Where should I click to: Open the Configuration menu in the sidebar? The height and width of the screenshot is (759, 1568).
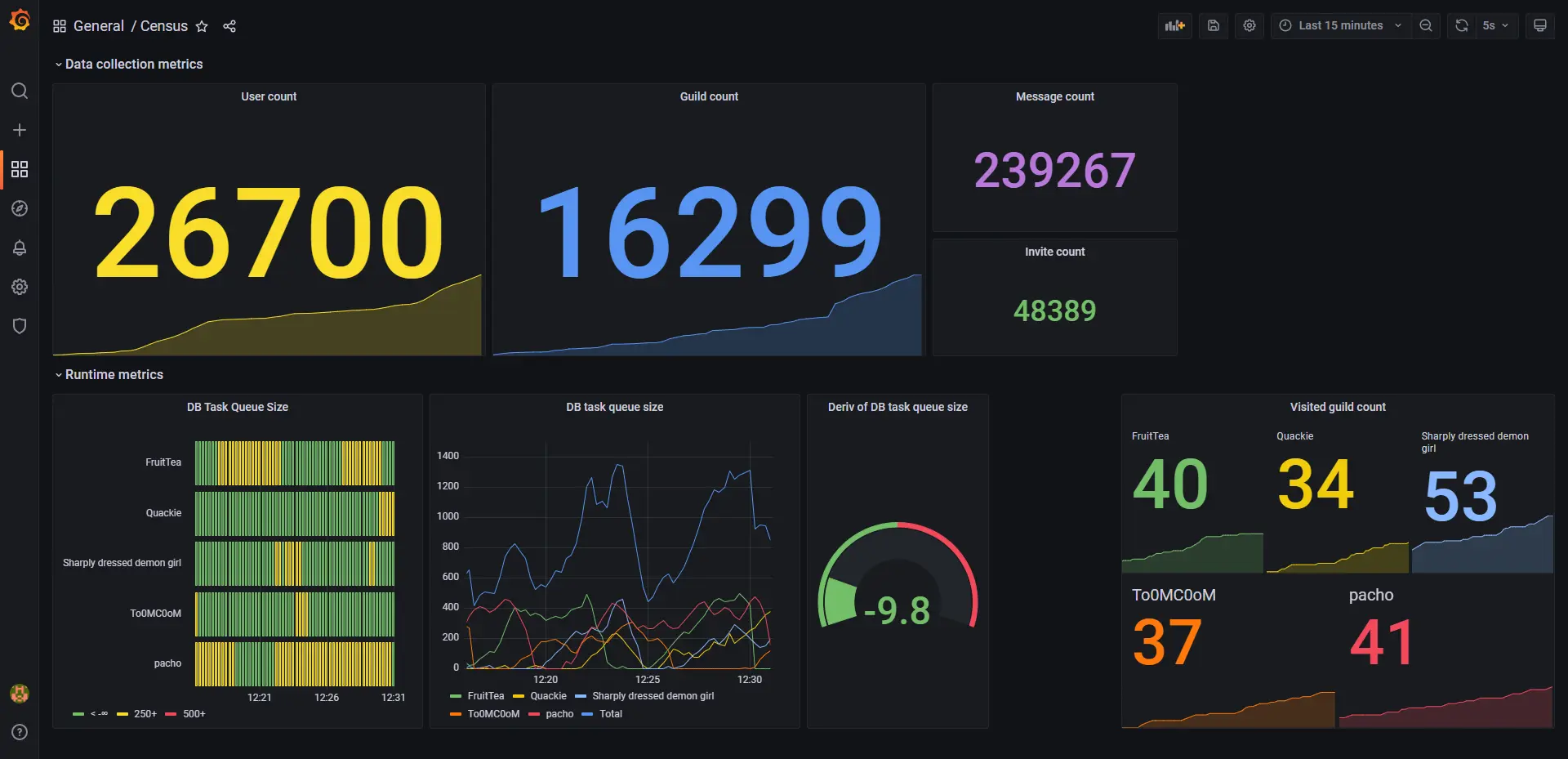pos(20,287)
